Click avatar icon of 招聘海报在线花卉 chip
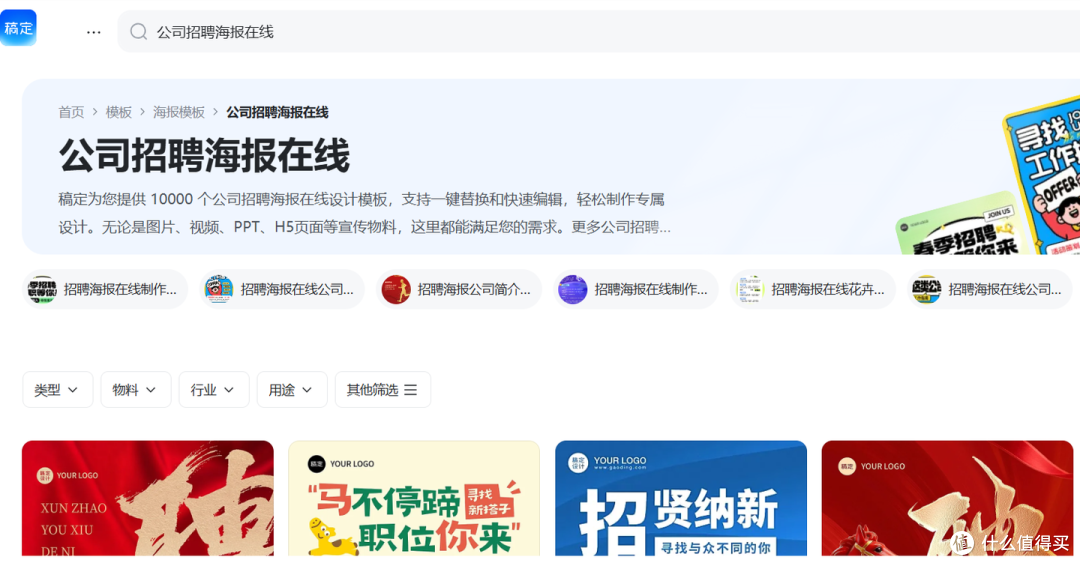 750,289
